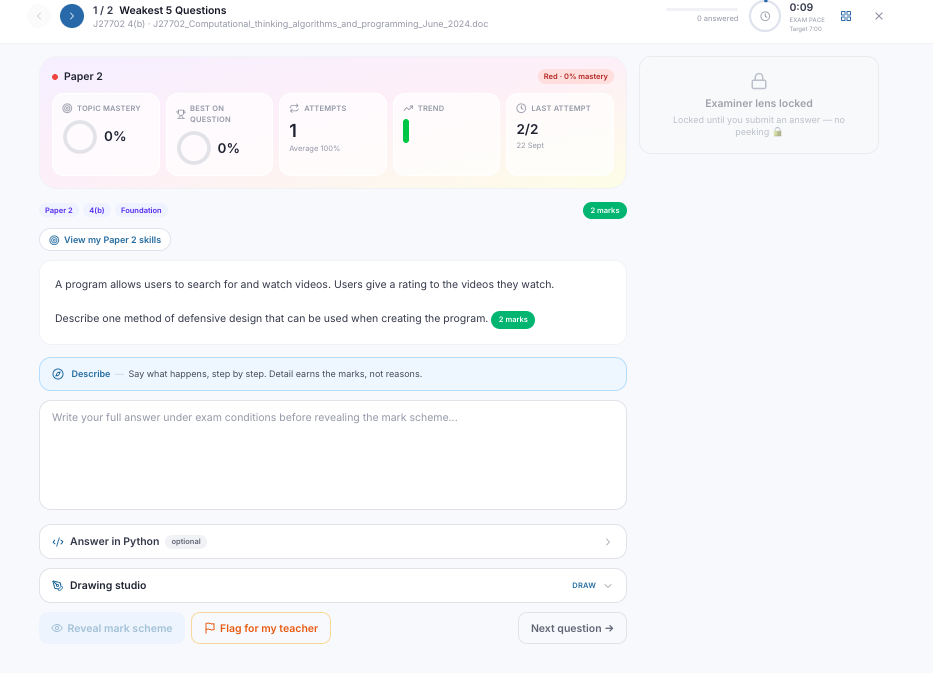Click the Trend arrow icon

coord(408,108)
